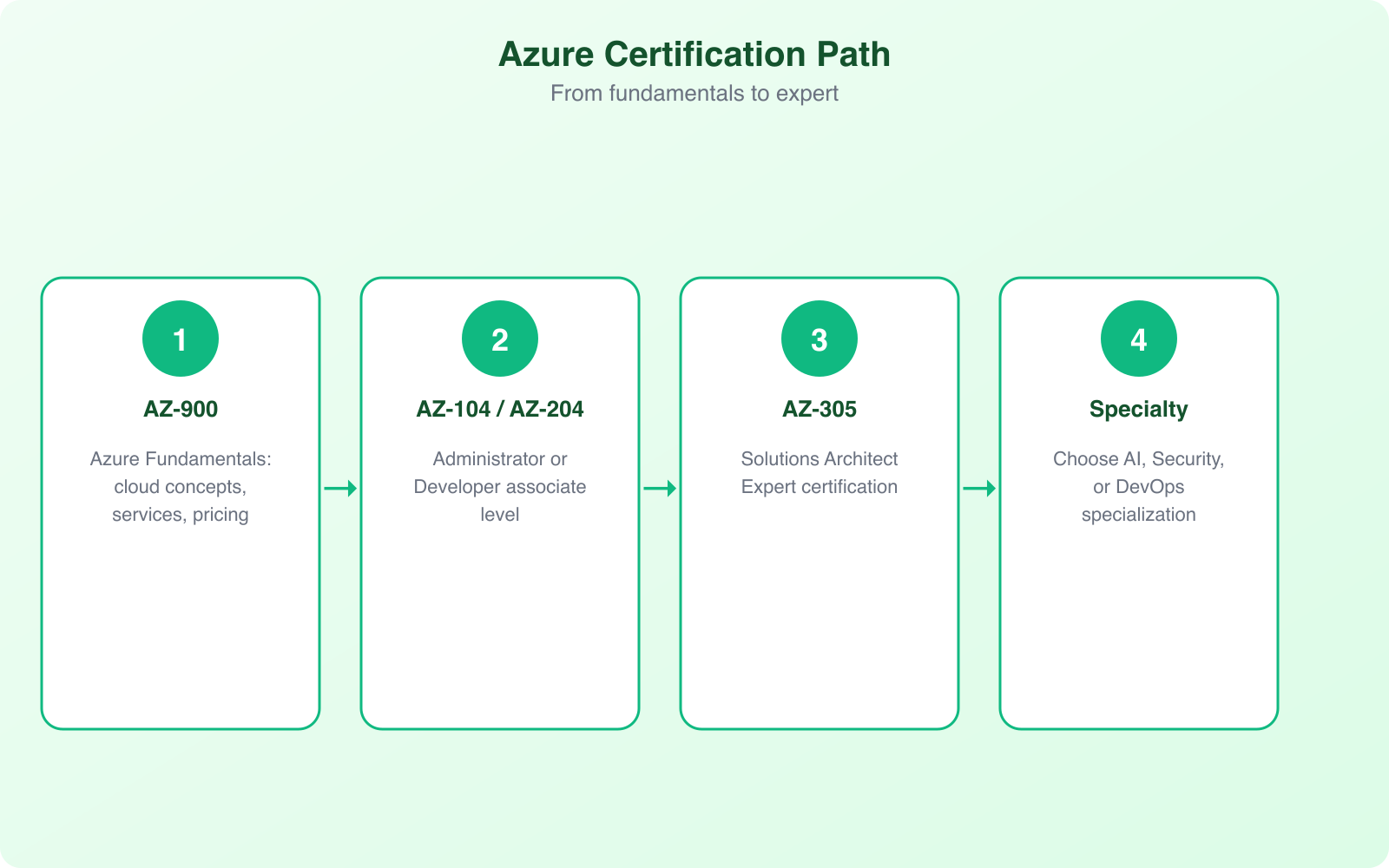
Task: Click the numbered circle 3 badge
Action: (x=819, y=338)
